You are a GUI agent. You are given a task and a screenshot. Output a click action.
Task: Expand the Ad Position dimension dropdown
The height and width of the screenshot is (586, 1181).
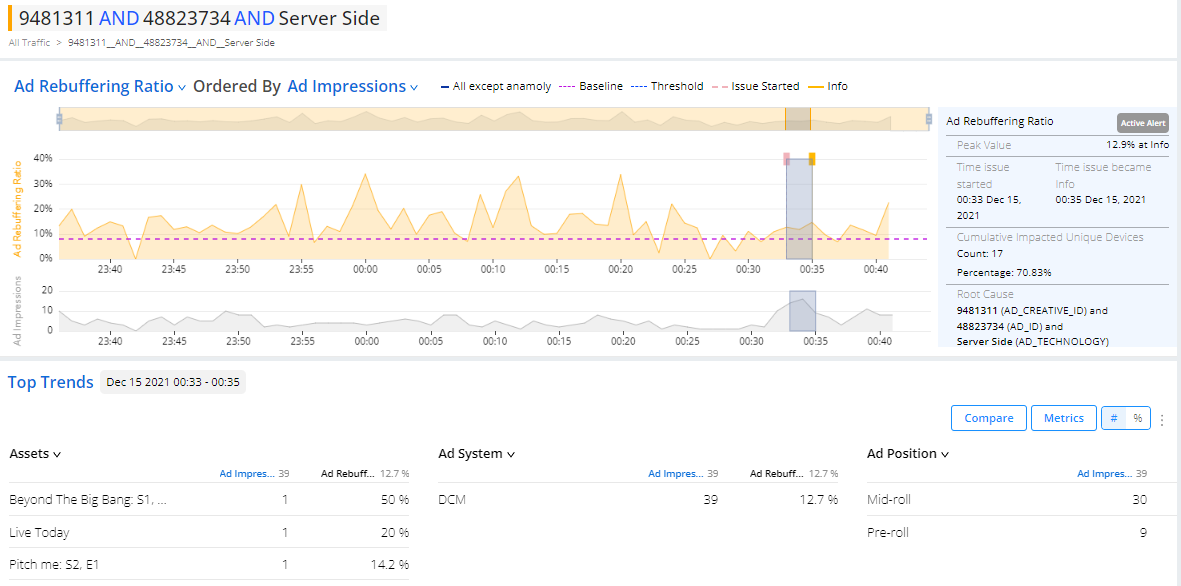point(907,454)
